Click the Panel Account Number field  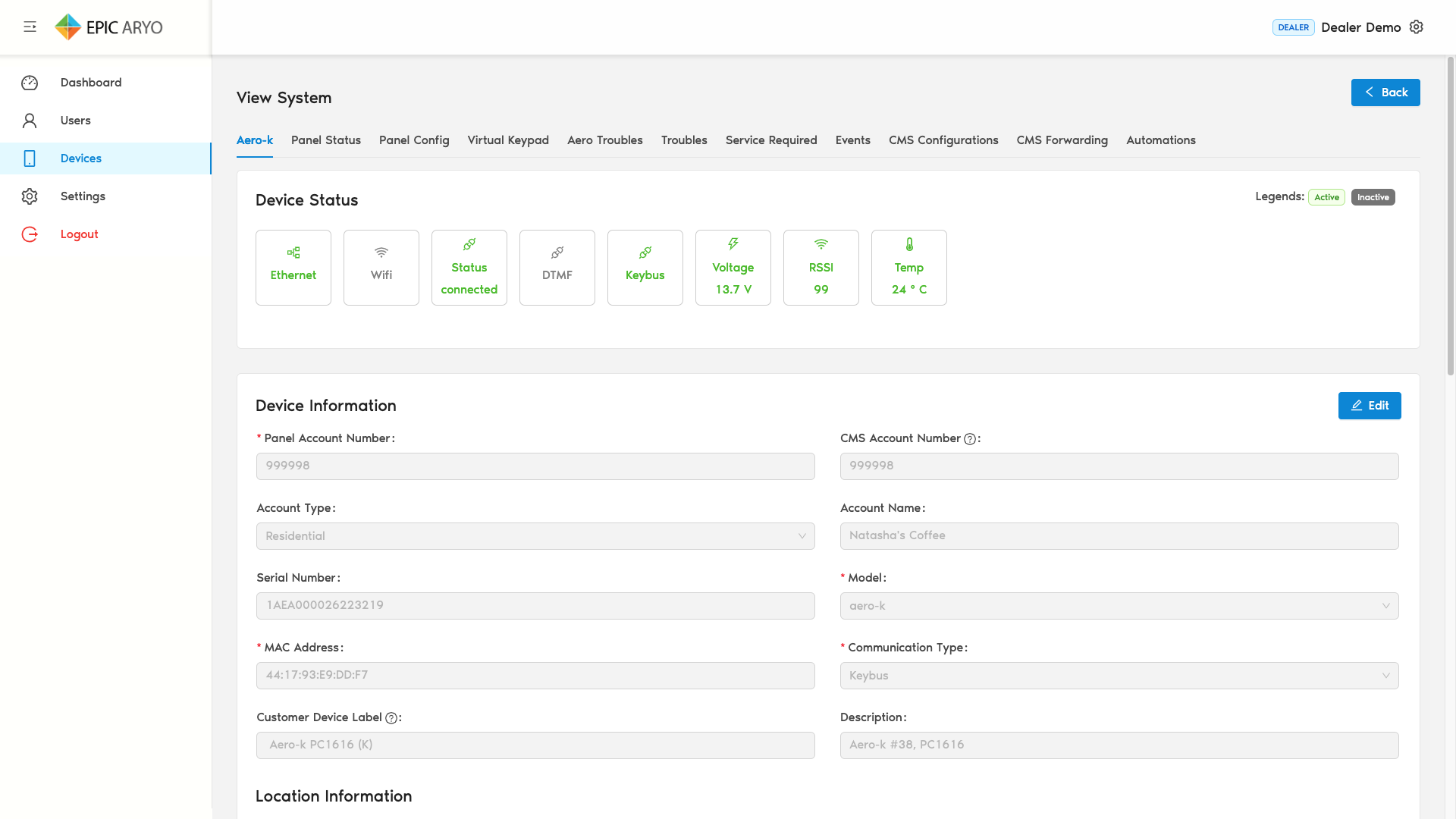[535, 466]
